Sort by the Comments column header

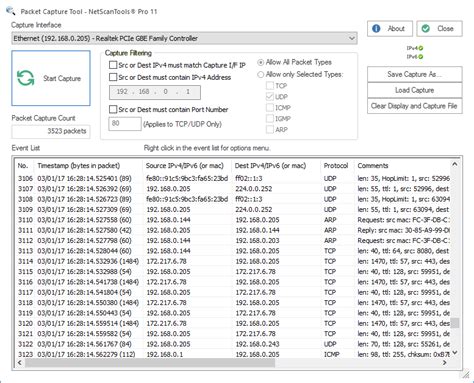click(402, 166)
